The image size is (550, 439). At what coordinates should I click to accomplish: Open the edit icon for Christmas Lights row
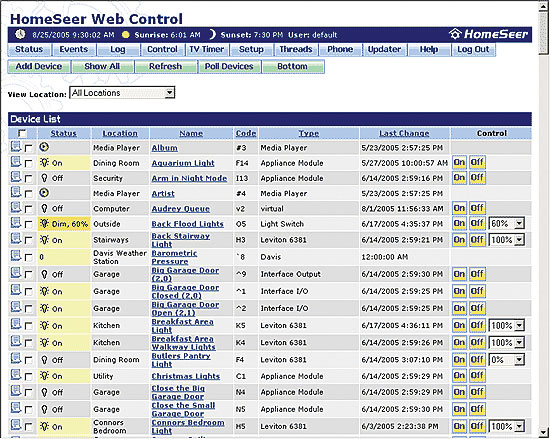15,375
